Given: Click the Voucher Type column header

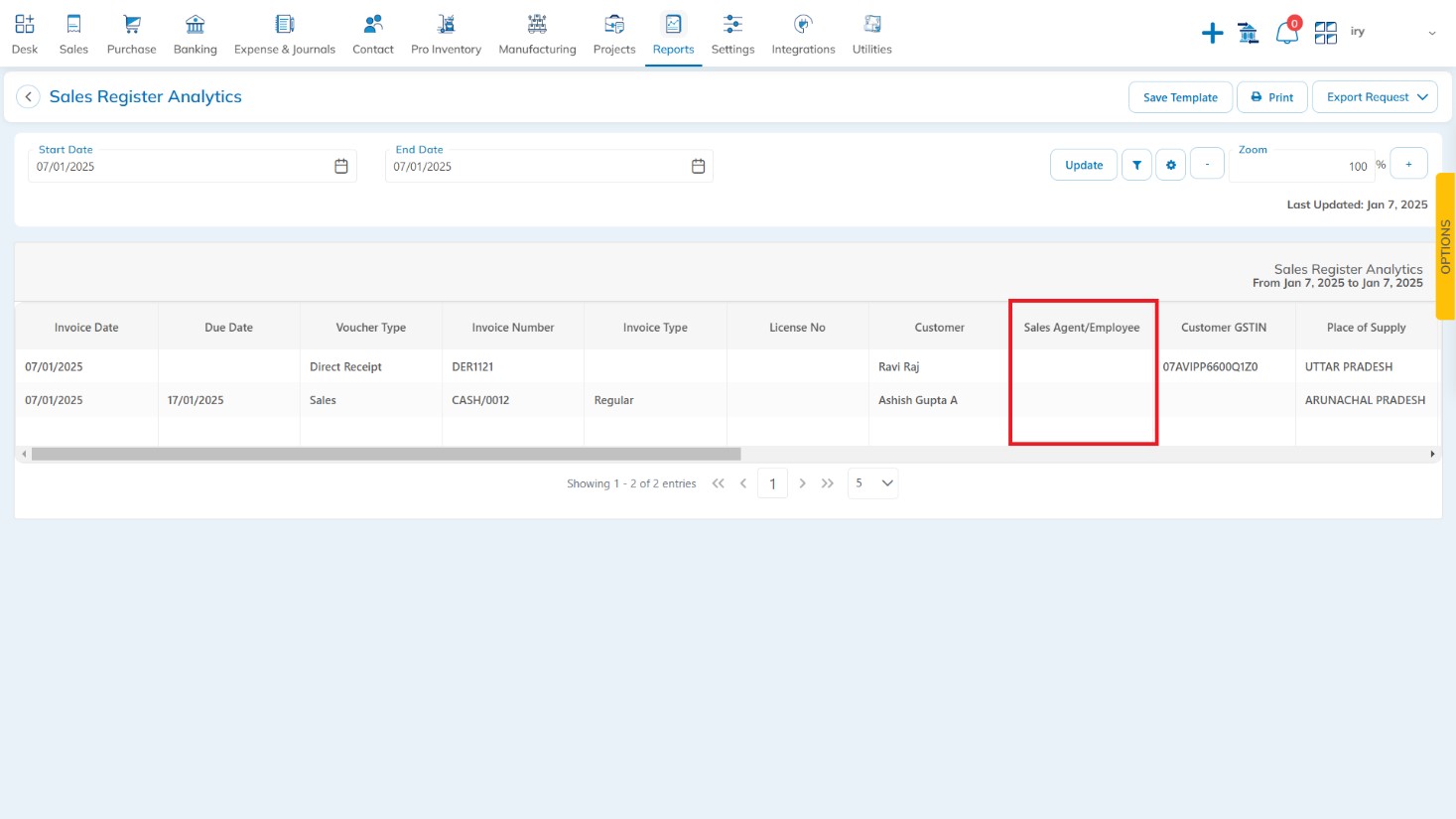Looking at the screenshot, I should [x=371, y=328].
